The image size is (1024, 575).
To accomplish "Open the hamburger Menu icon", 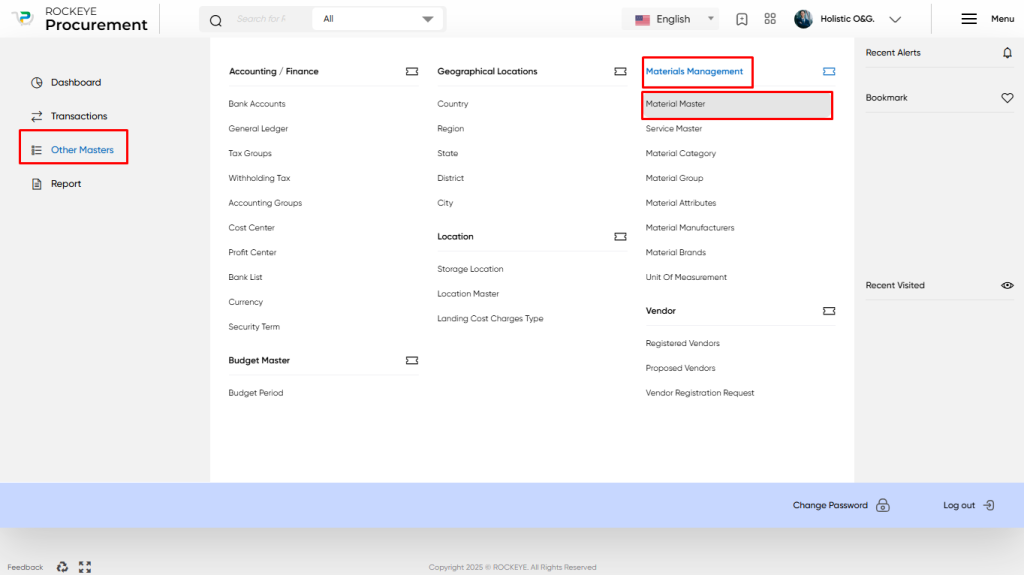I will 968,19.
